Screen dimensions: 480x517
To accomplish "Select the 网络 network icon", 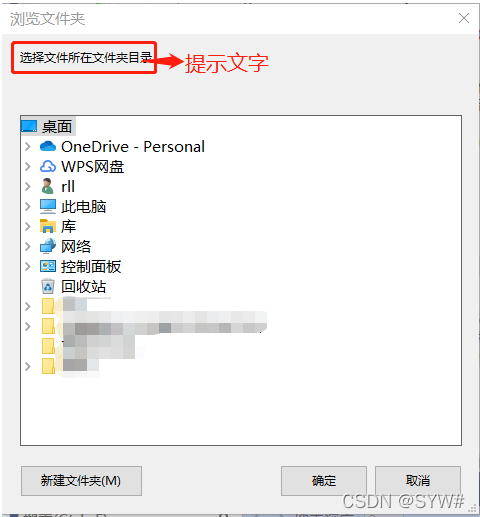I will 48,246.
